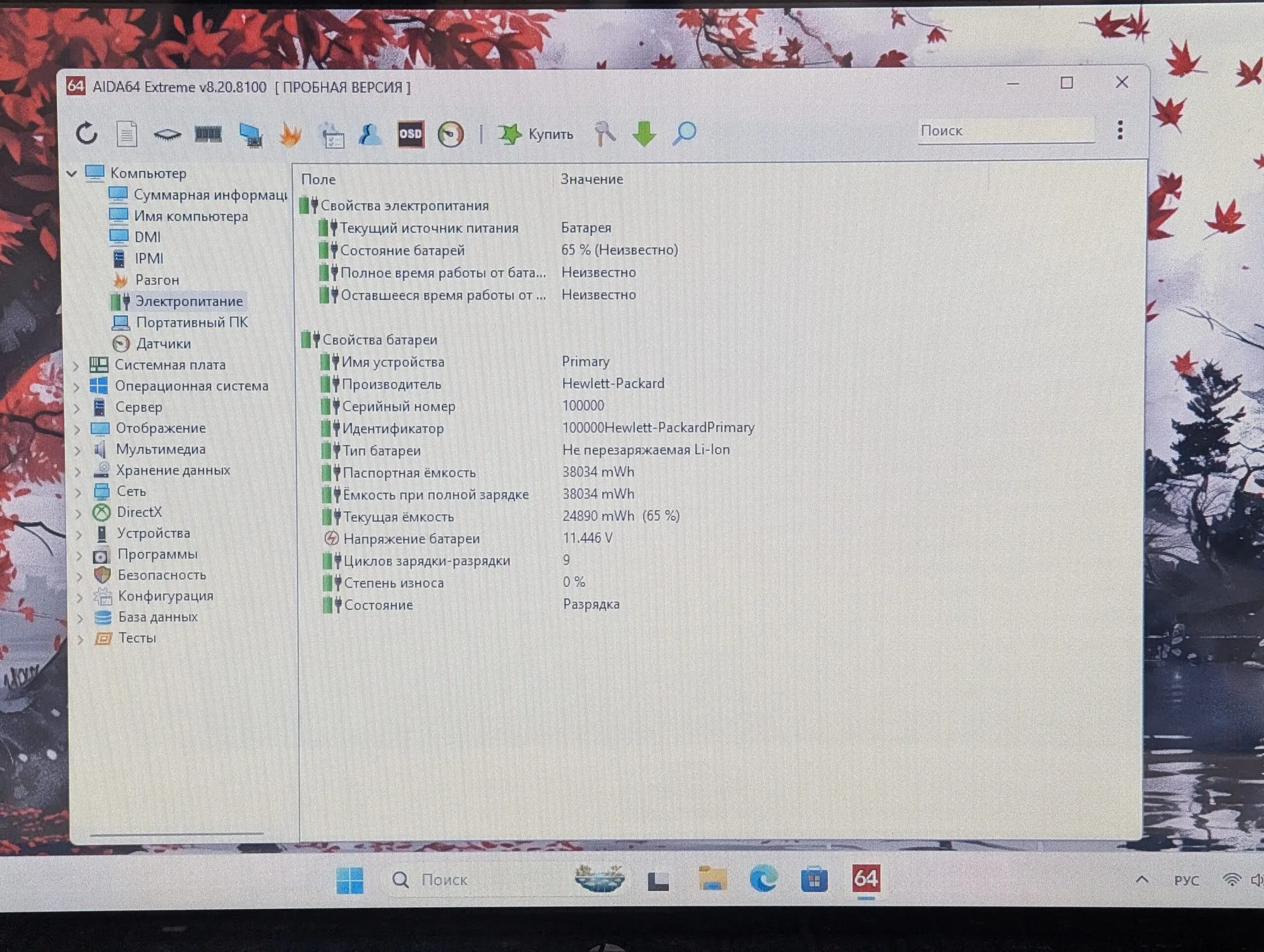
Task: Select the Напряжение батареи row
Action: pyautogui.click(x=468, y=539)
